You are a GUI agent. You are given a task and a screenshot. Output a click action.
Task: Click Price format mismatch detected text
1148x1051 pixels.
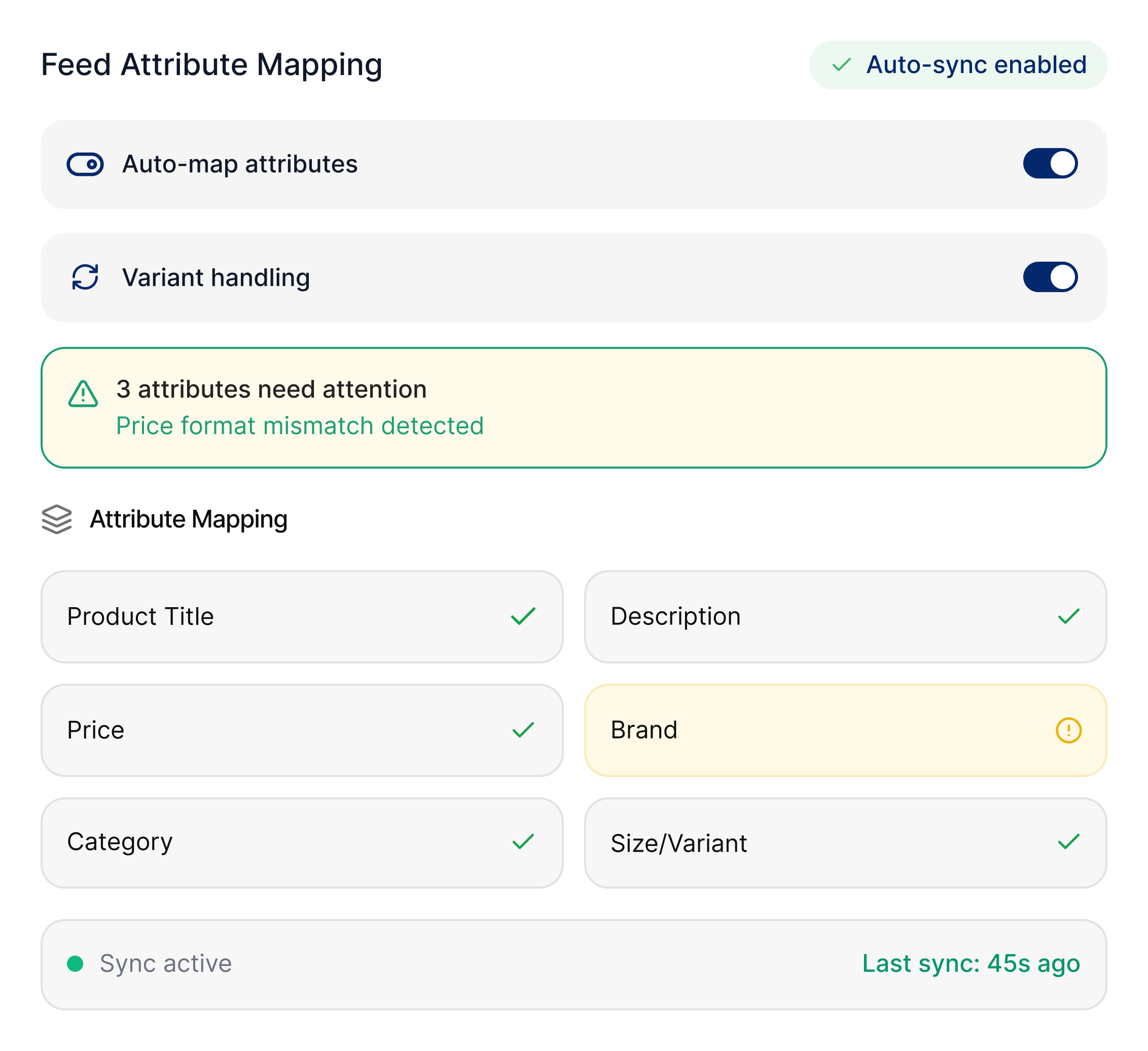click(300, 426)
